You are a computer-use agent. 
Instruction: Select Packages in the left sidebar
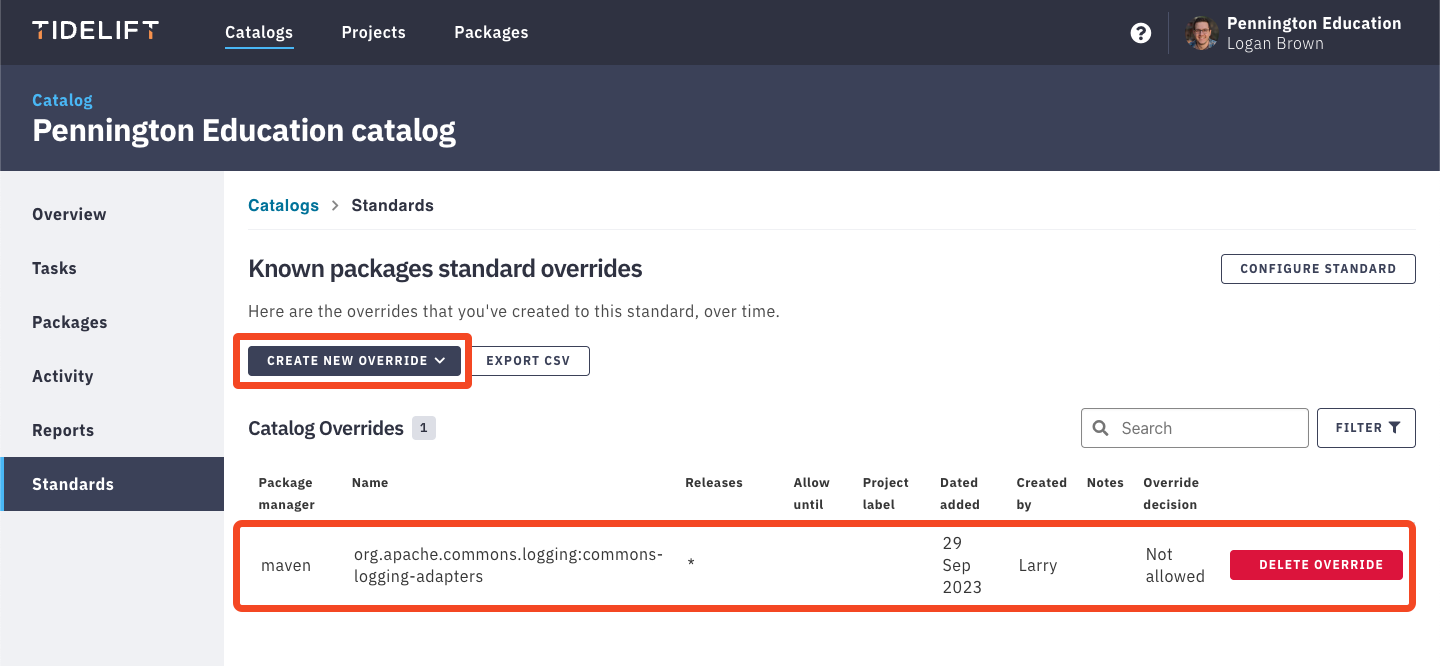[x=112, y=322]
